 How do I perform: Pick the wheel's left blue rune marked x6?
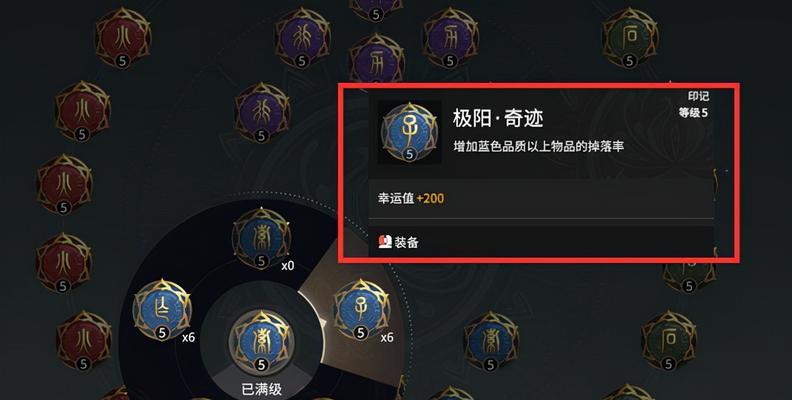[x=162, y=310]
